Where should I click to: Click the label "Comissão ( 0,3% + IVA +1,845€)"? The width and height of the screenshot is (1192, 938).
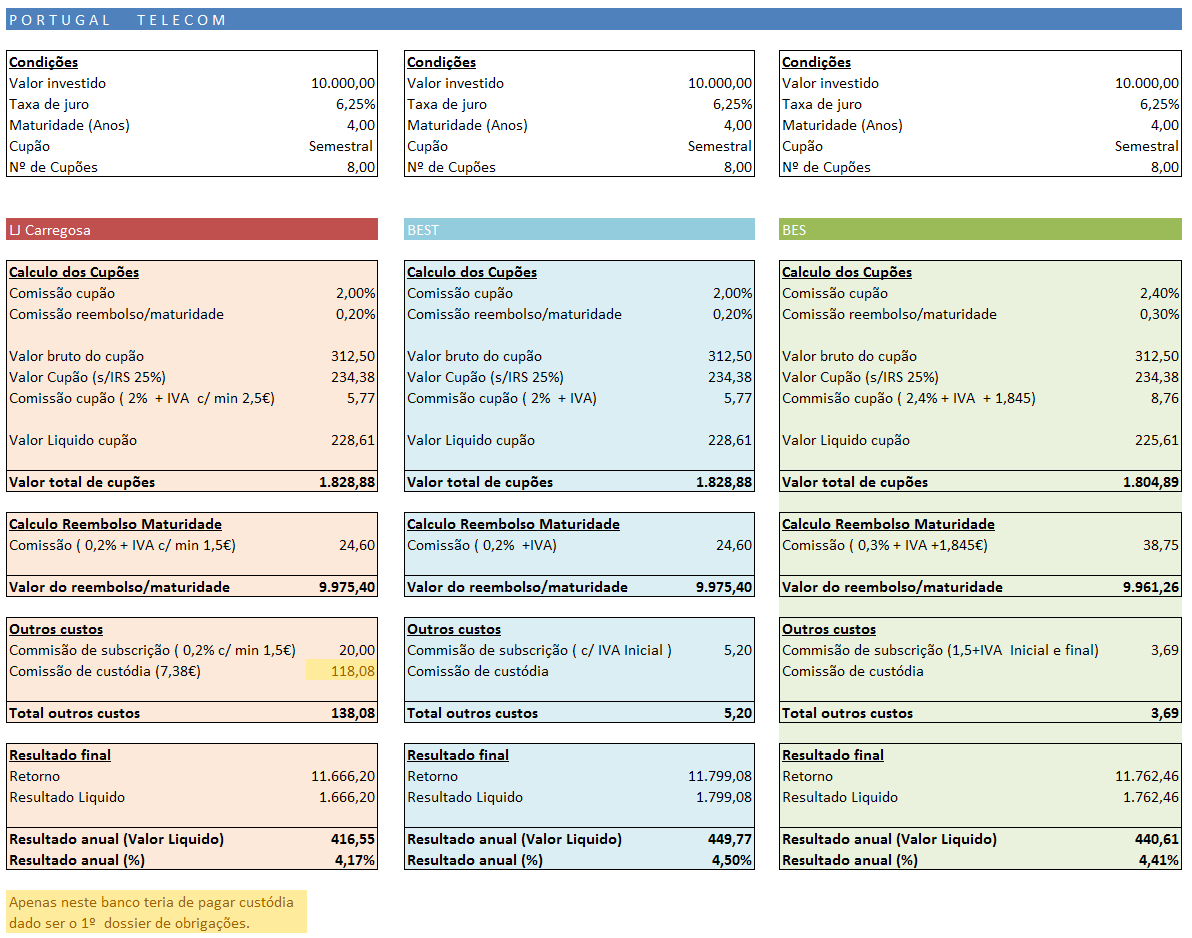885,545
